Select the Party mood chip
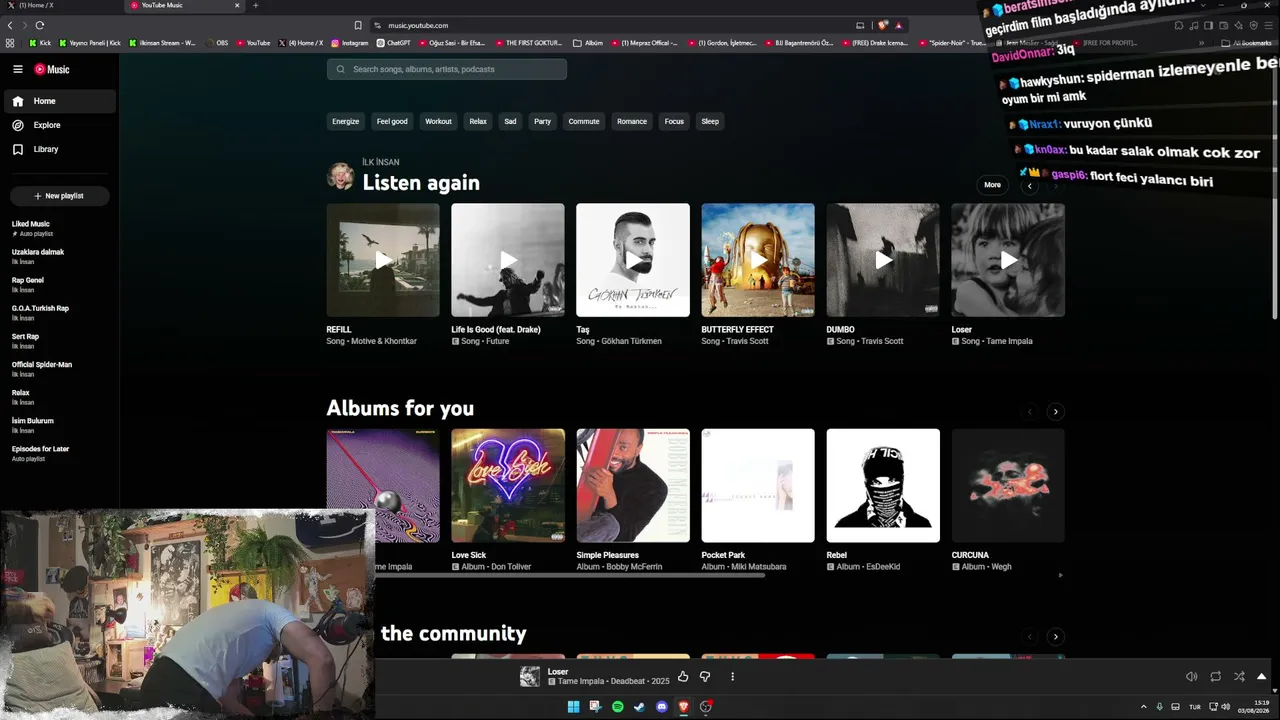Screen dimensions: 1280x720 point(542,121)
